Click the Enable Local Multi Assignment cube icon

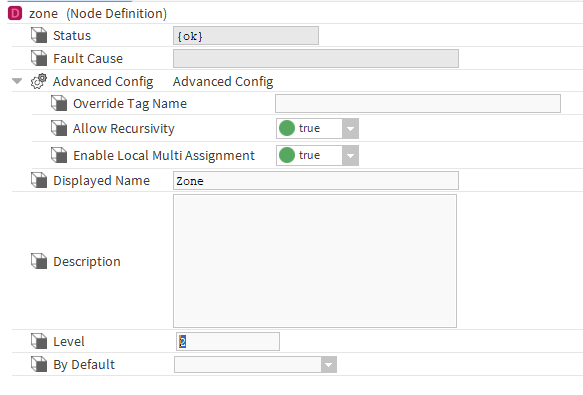(x=59, y=155)
